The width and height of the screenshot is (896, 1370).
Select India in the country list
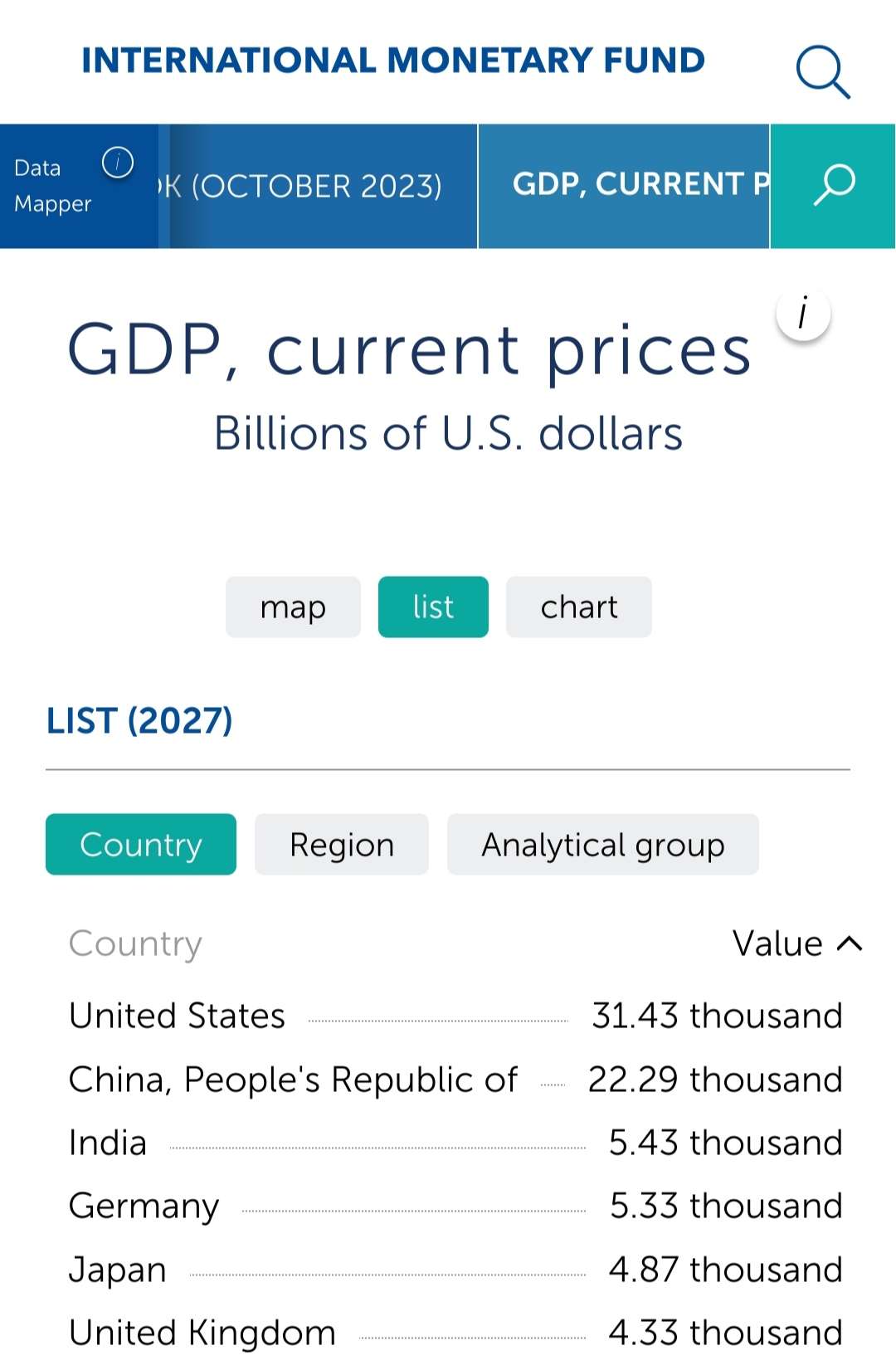point(108,1143)
